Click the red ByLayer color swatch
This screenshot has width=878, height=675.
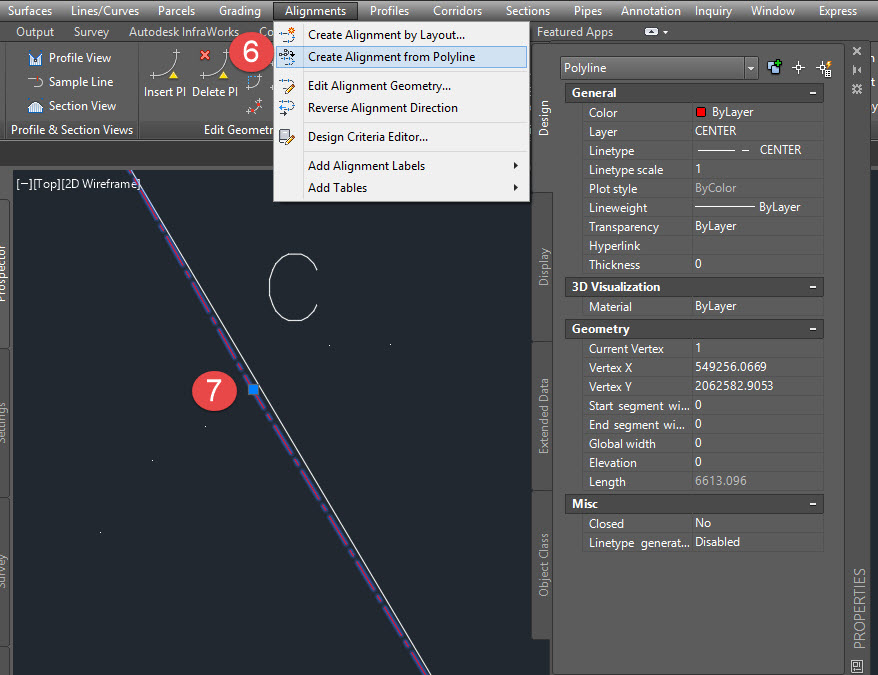[x=700, y=112]
